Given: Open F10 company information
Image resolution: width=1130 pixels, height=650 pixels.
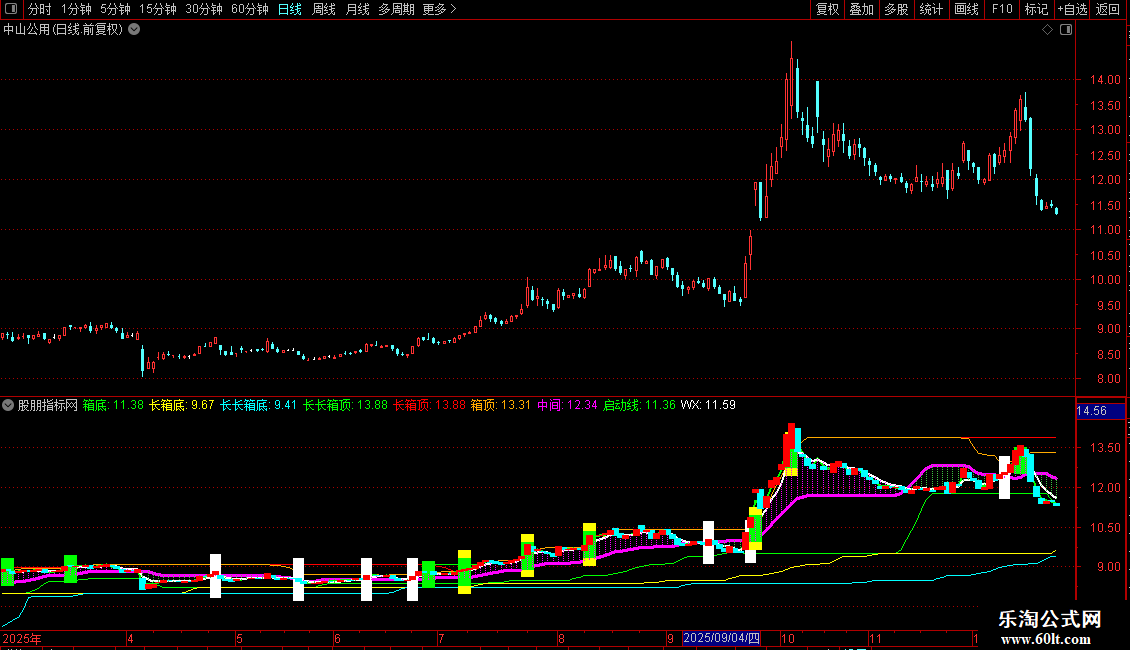Looking at the screenshot, I should click(1002, 9).
